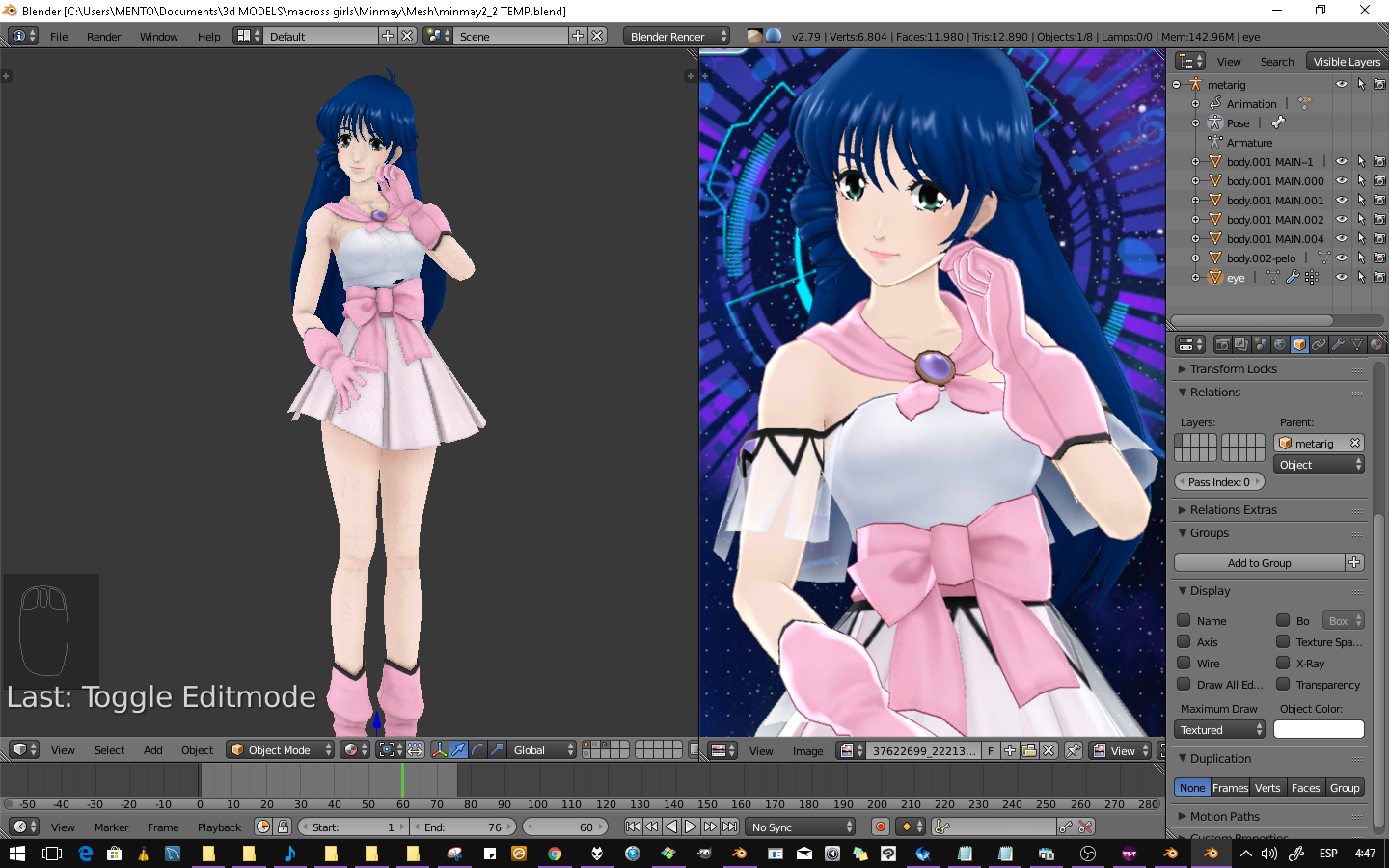Screen dimensions: 1389x868
Task: Click the Object Color white swatch
Action: coord(1319,729)
